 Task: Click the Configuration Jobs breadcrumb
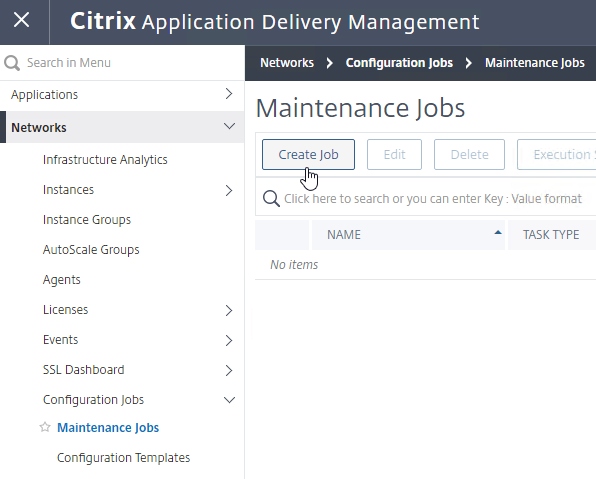pos(399,63)
